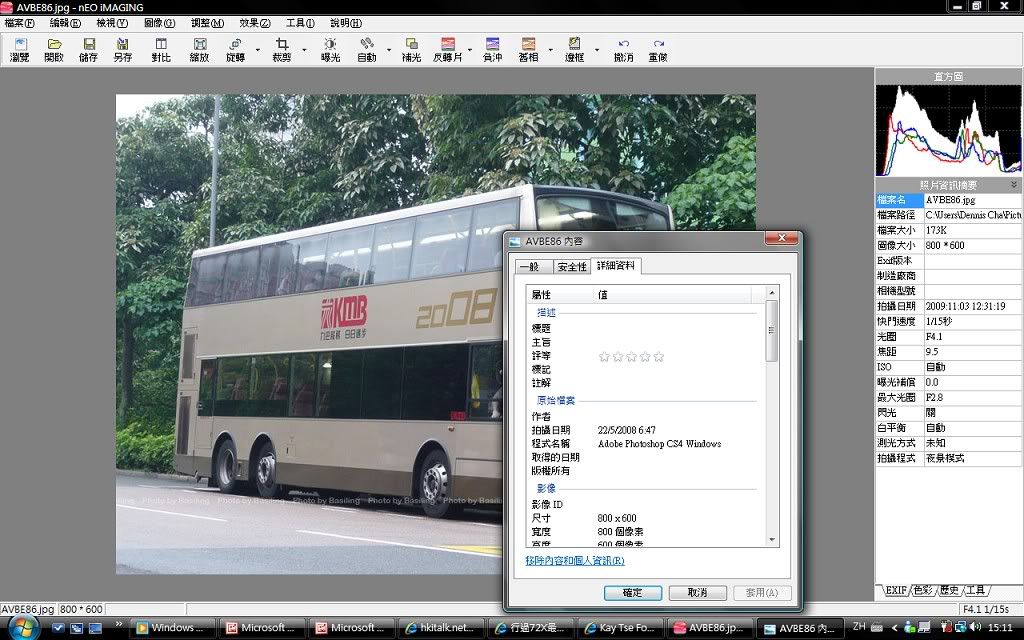Viewport: 1024px width, 640px height.
Task: Click the volume icon in system tray
Action: [976, 627]
